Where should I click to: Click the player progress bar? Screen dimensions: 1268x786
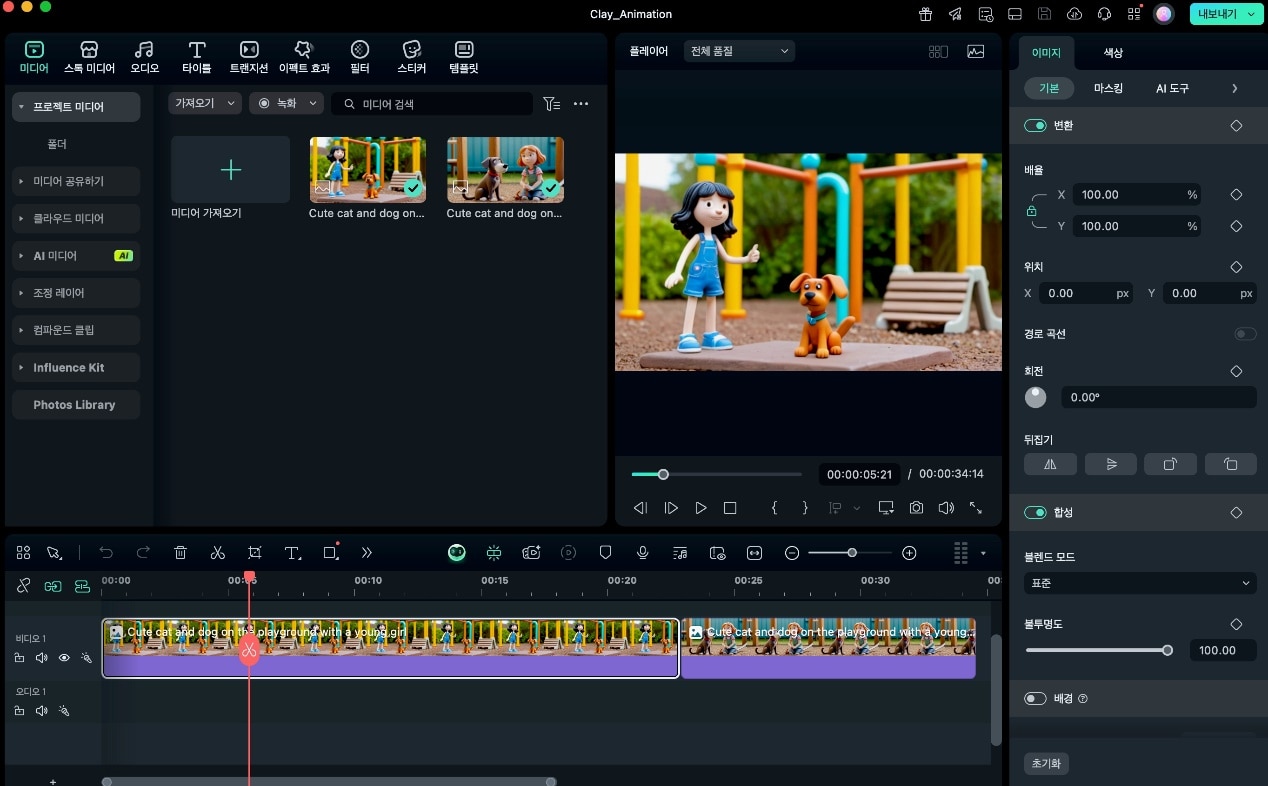[717, 474]
